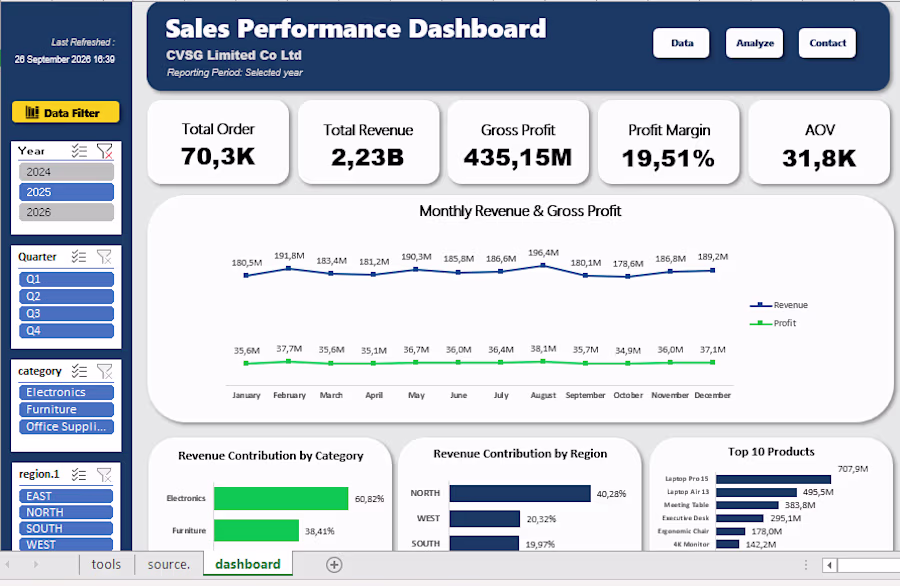Go to previous sheet tab arrow
Screen dimensions: 900x586
[8, 565]
